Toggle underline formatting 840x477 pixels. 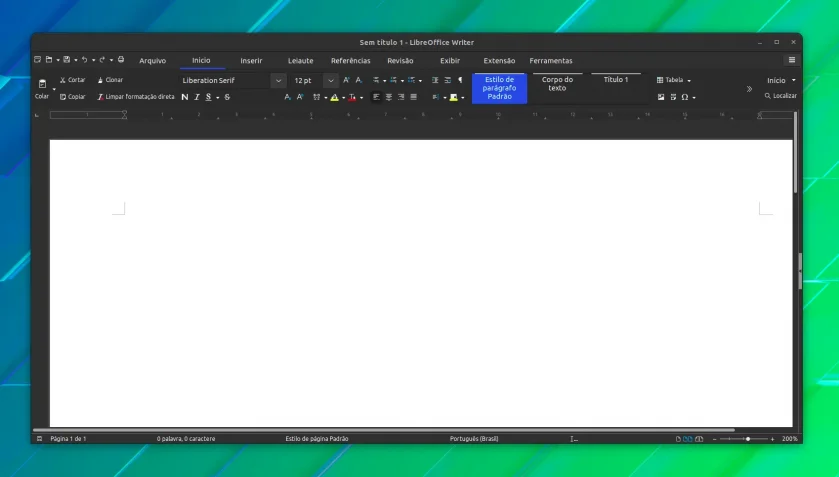208,97
